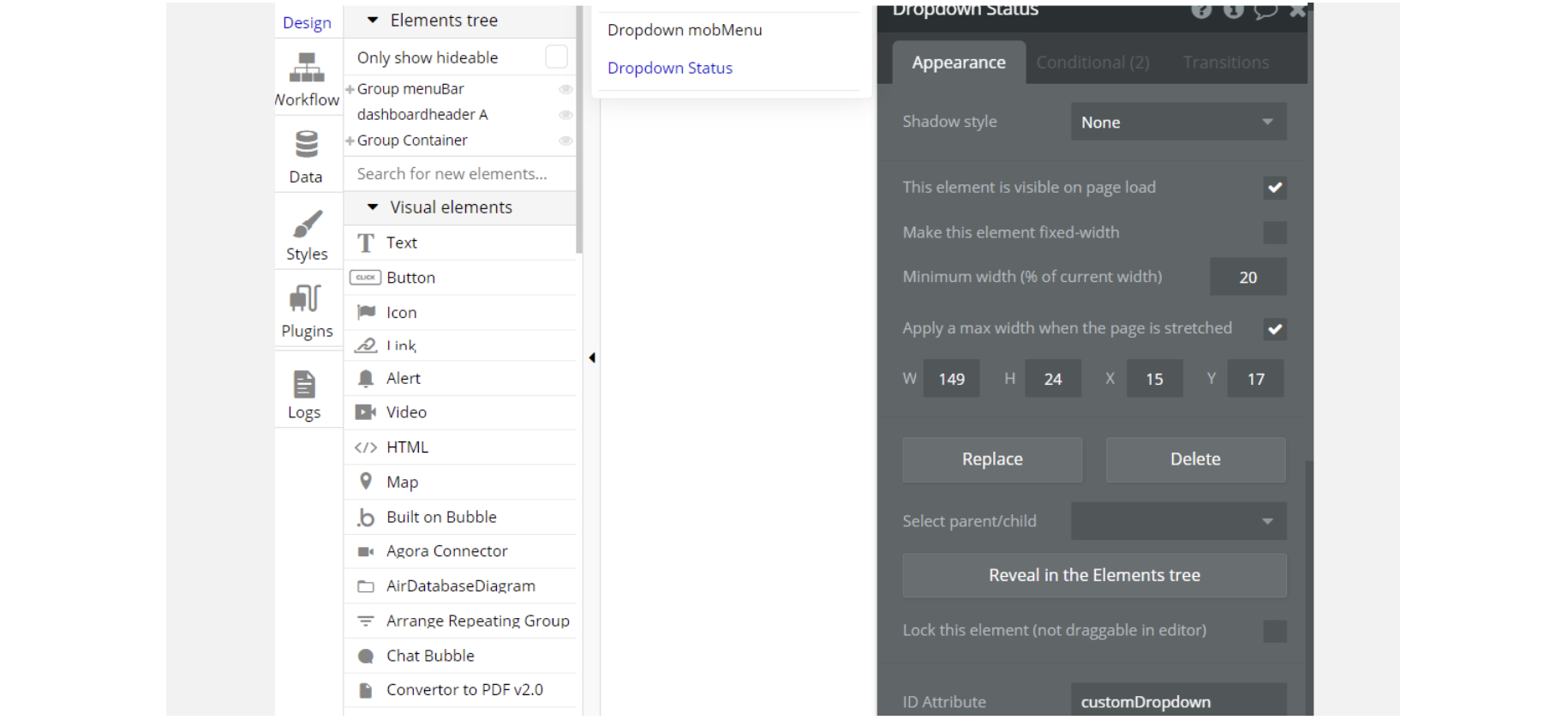Click the comment speech bubble icon

click(x=1266, y=10)
